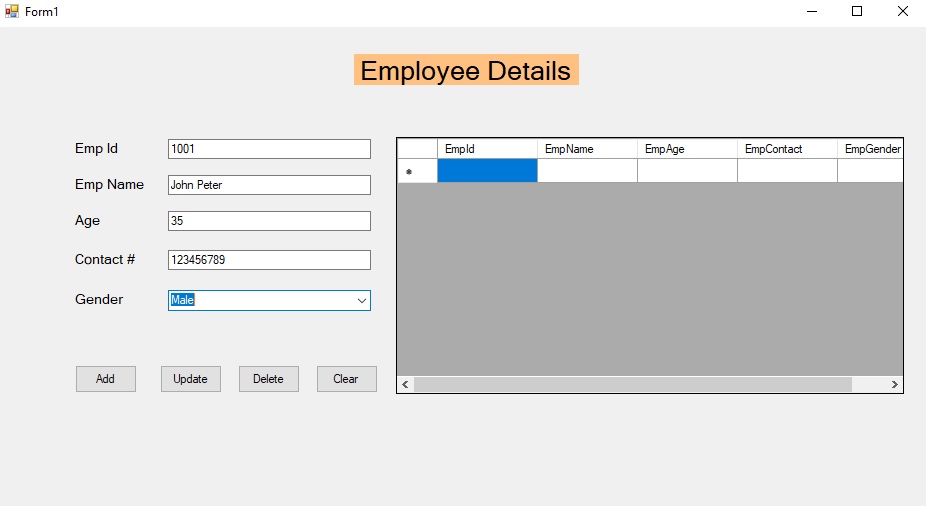Click the Add button
This screenshot has width=926, height=506.
tap(106, 379)
